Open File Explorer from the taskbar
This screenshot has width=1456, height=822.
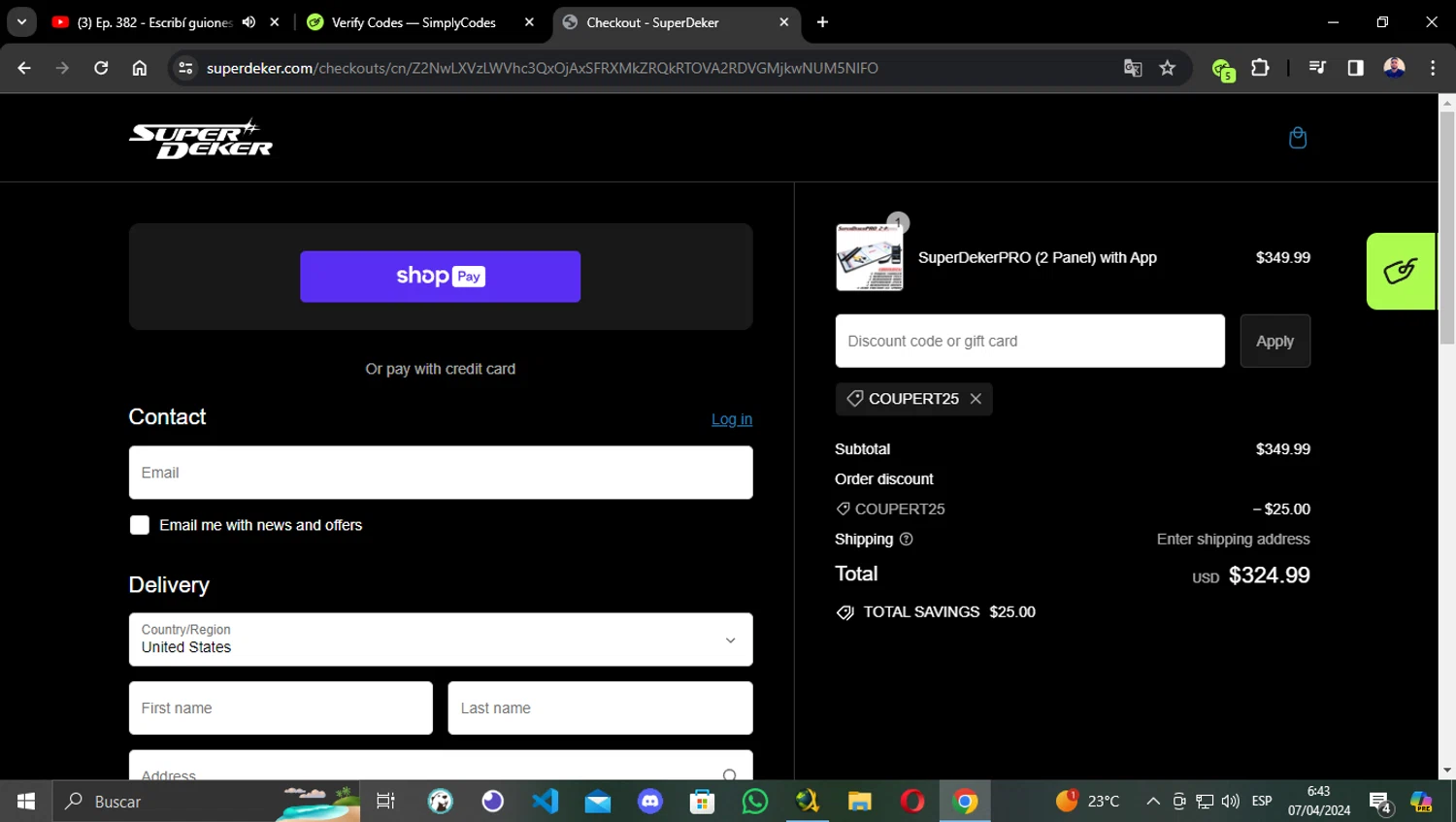[860, 802]
